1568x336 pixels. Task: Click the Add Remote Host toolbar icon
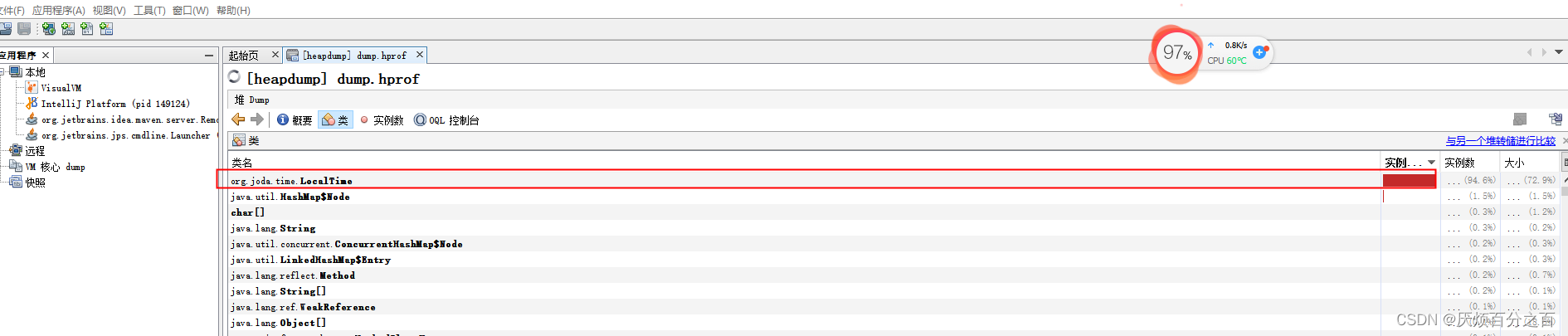(49, 29)
